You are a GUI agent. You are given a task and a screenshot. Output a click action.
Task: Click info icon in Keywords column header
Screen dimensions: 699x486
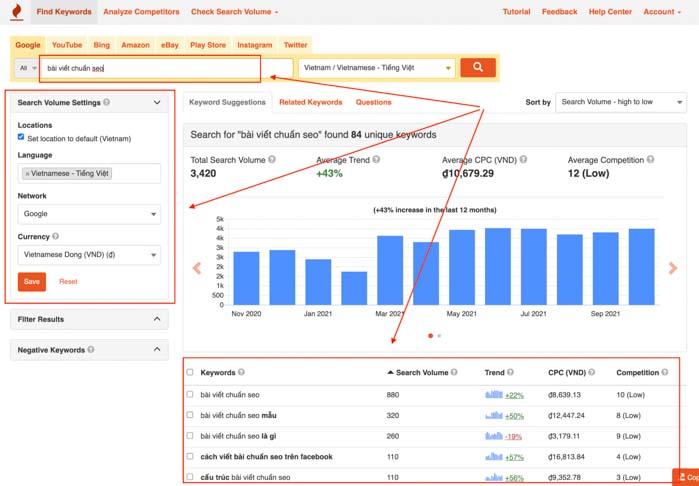coord(241,372)
